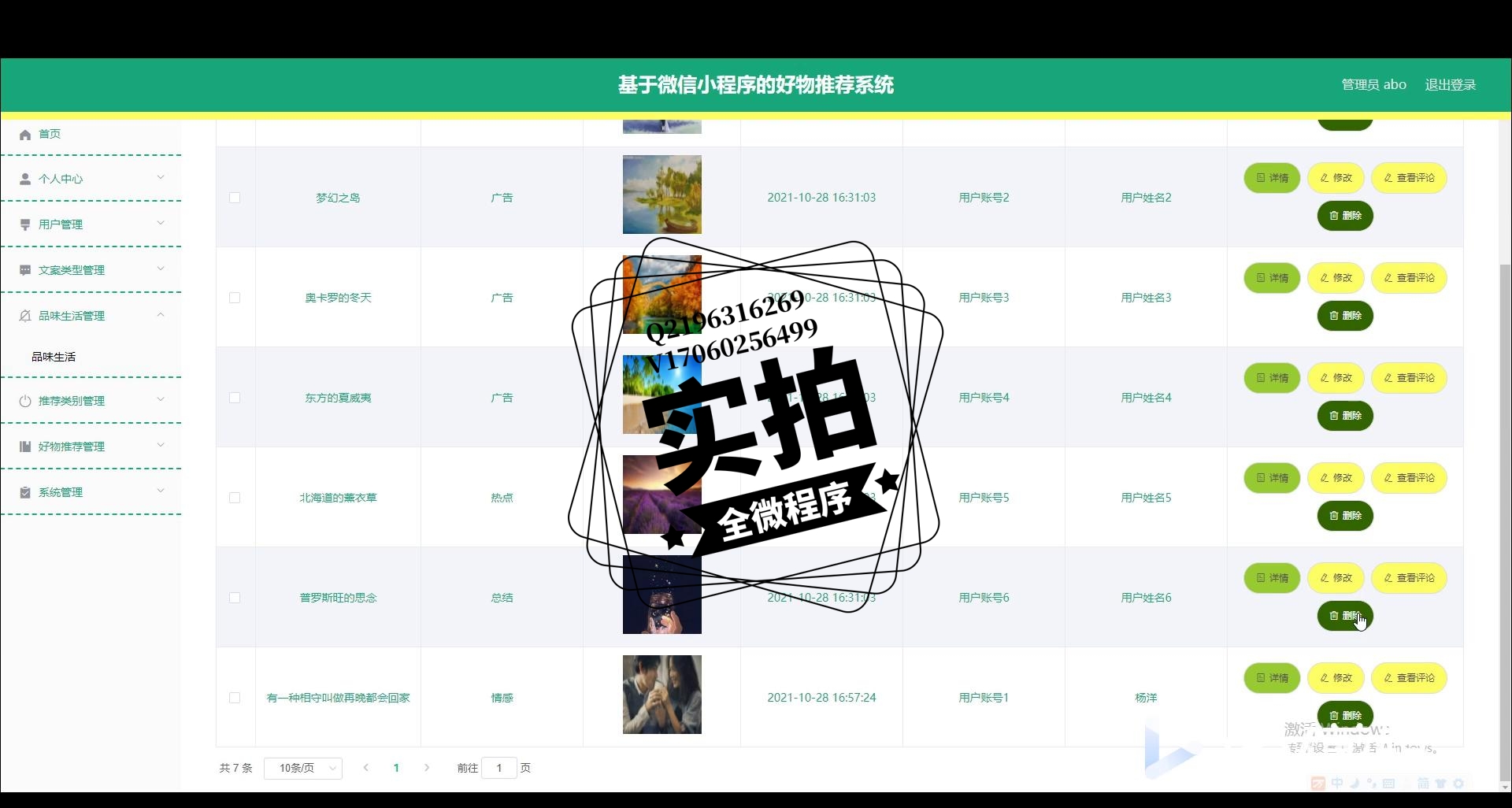The height and width of the screenshot is (808, 1512).
Task: Click the 用户管理 sidebar icon
Action: point(25,224)
